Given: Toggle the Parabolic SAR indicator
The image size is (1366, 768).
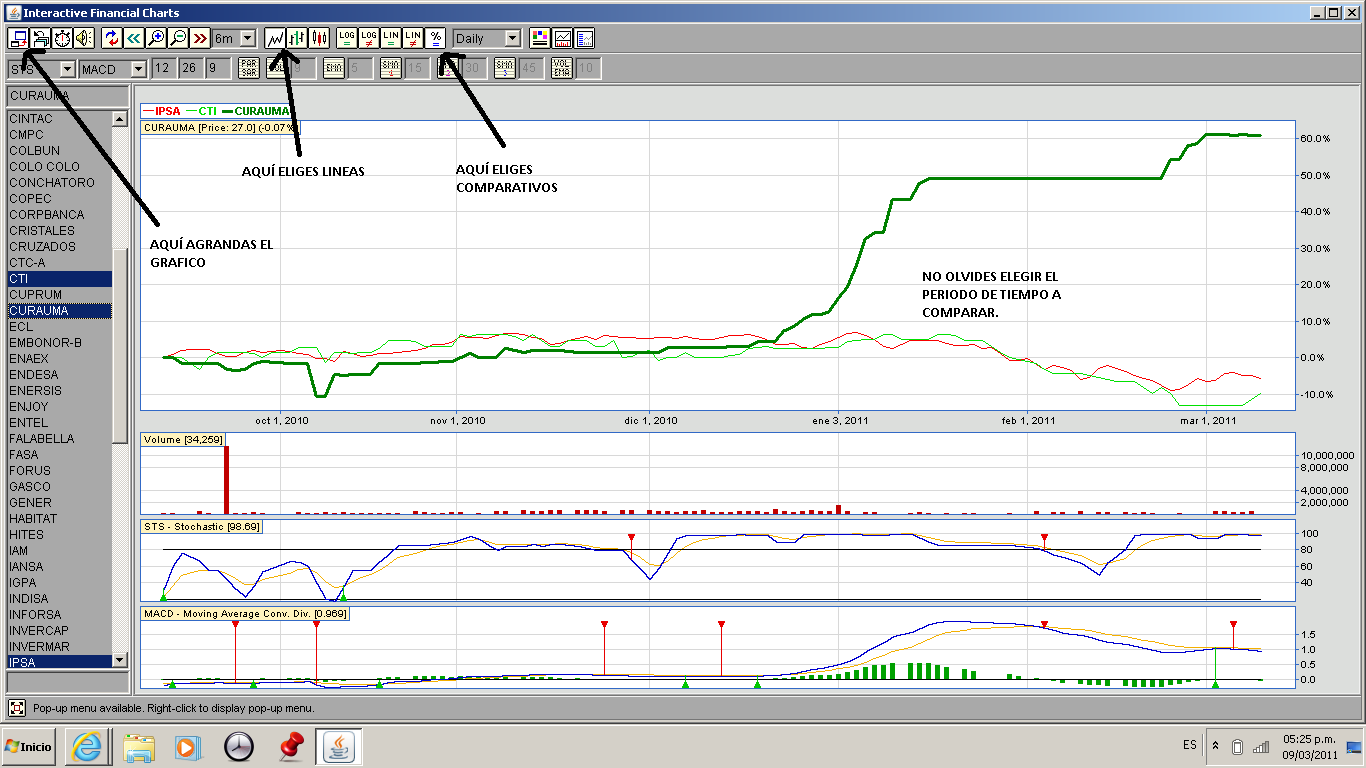Looking at the screenshot, I should click(248, 68).
